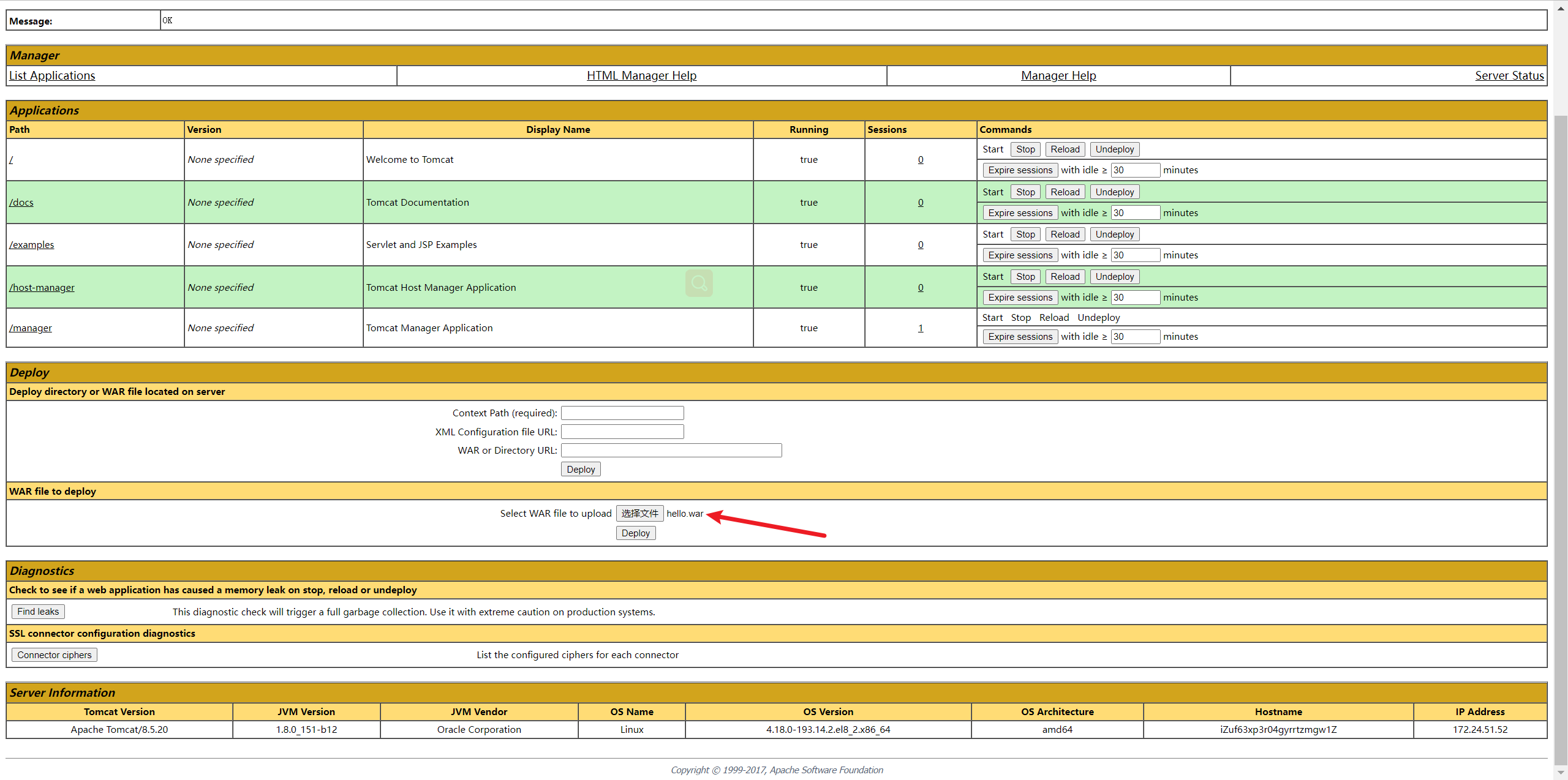Click the hello.war selected file name
This screenshot has height=780, width=1568.
point(685,514)
